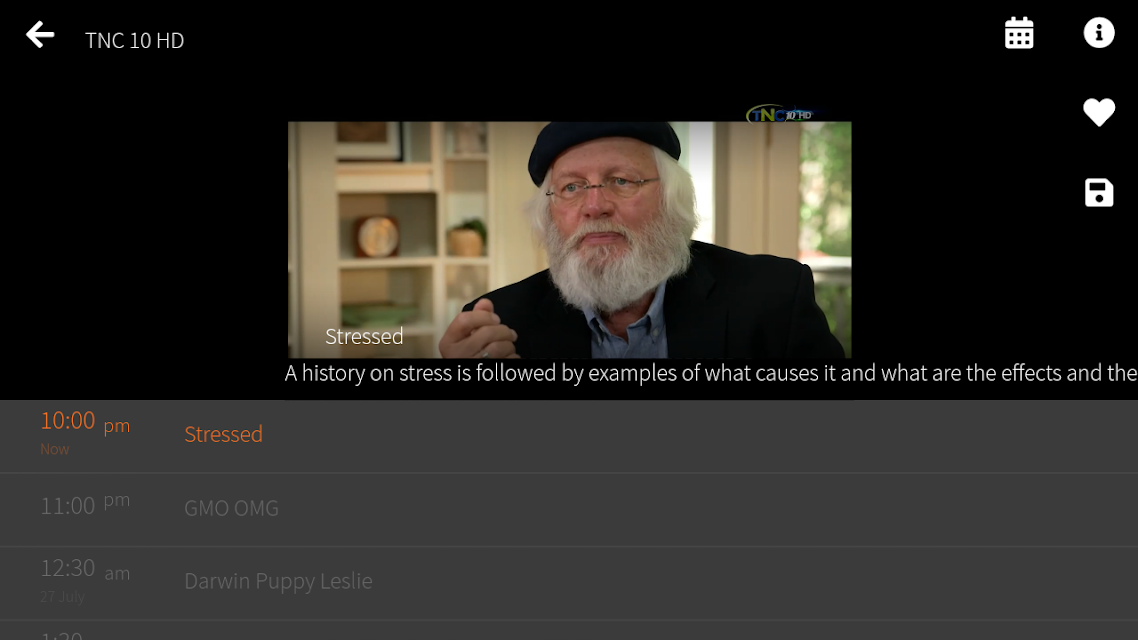
Task: Go back using the left arrow
Action: (x=40, y=35)
